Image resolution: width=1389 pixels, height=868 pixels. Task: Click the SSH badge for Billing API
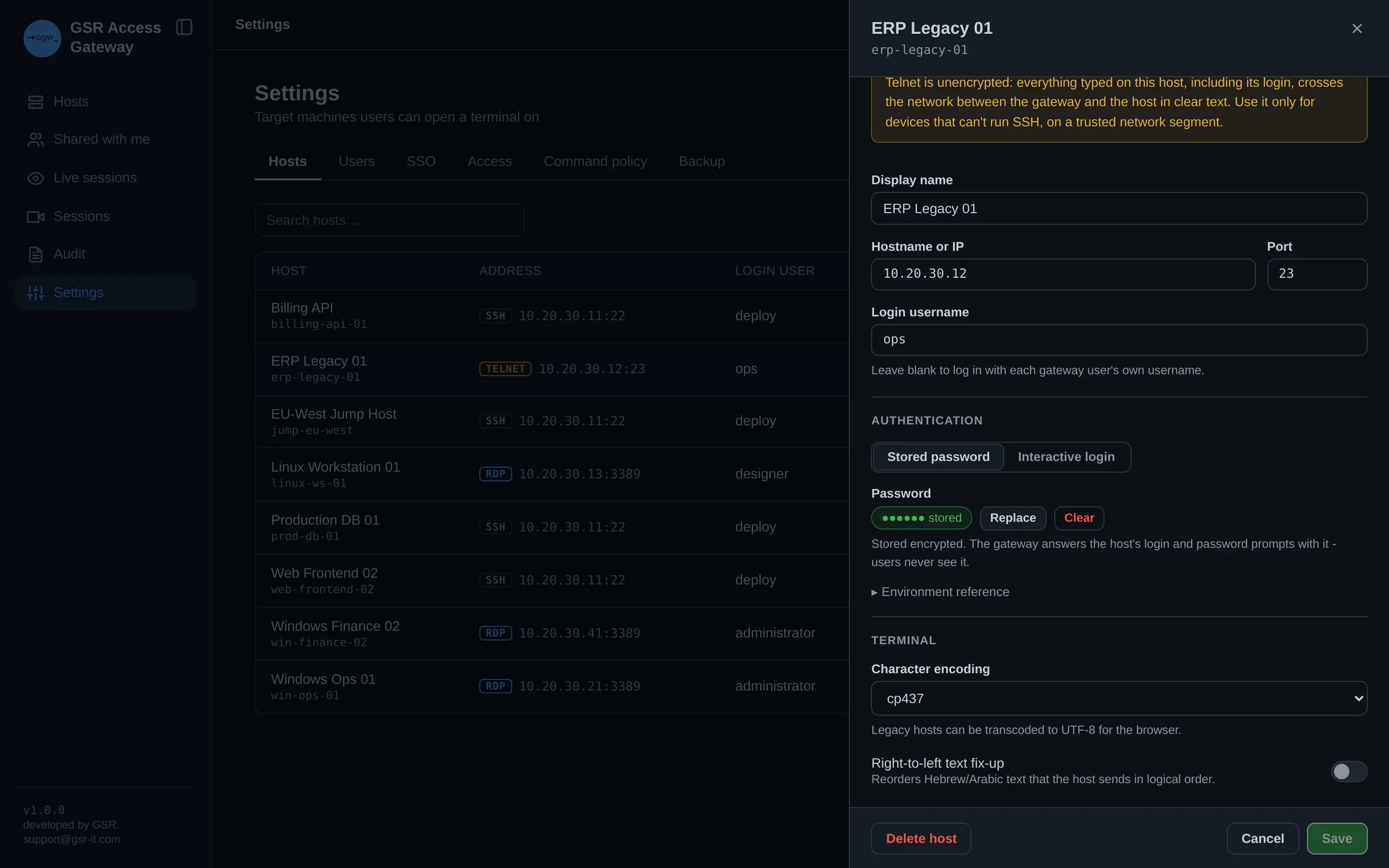click(495, 315)
